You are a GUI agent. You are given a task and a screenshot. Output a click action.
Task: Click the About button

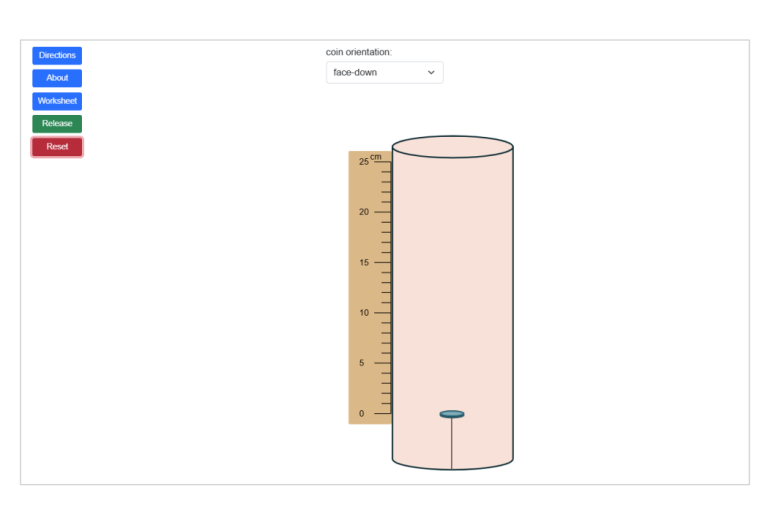(57, 78)
